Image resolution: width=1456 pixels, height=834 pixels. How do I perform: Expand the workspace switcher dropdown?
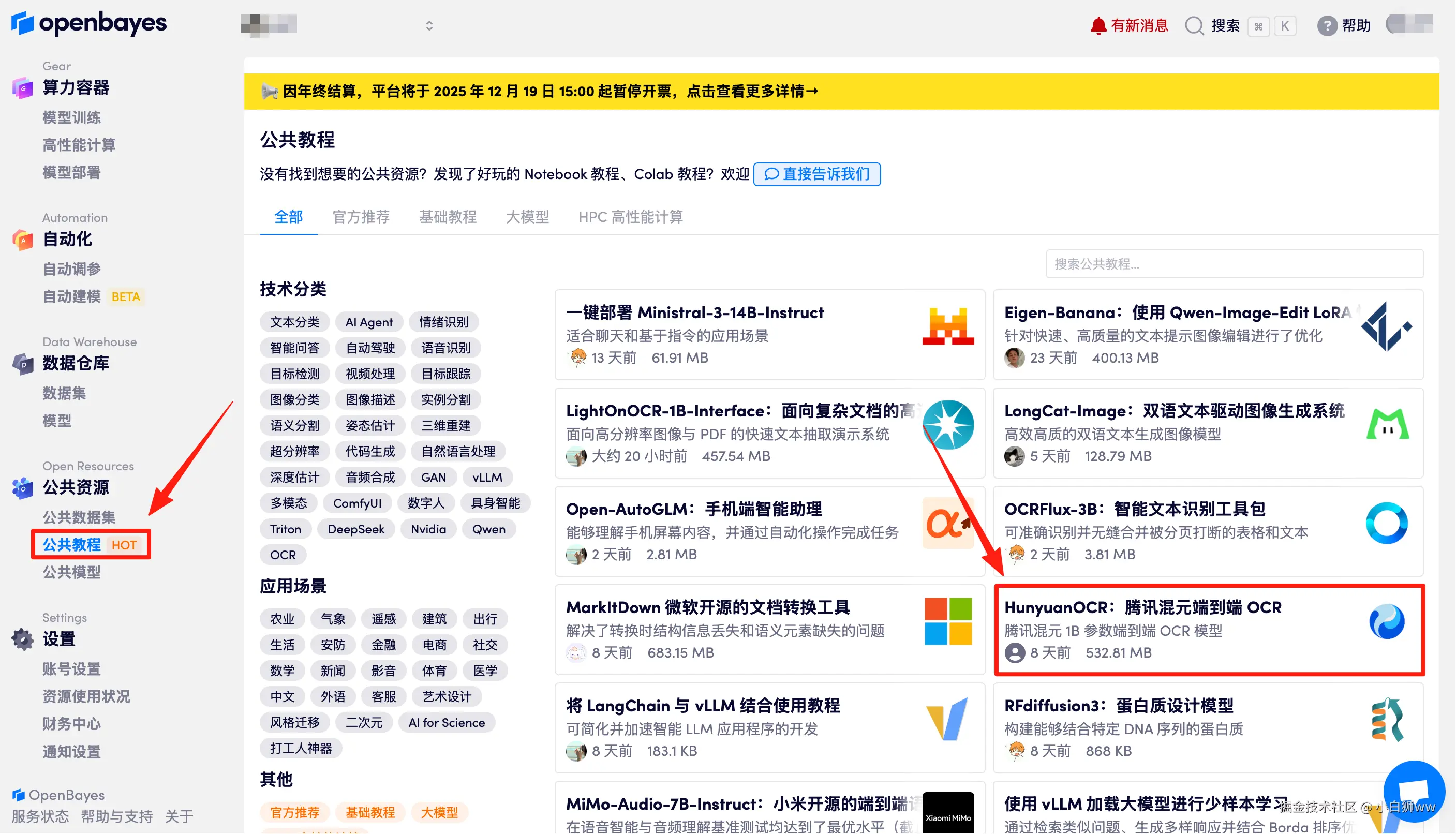point(429,26)
